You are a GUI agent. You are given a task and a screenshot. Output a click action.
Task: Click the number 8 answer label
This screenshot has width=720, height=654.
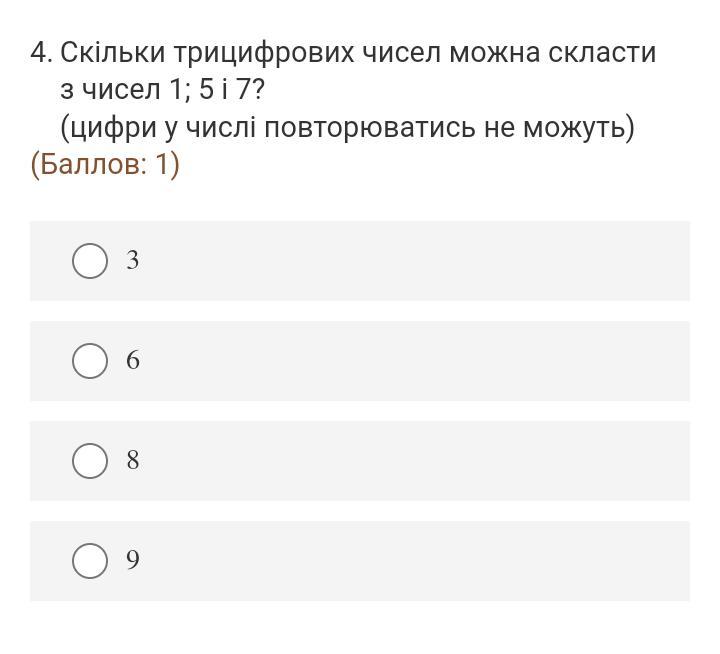click(133, 461)
